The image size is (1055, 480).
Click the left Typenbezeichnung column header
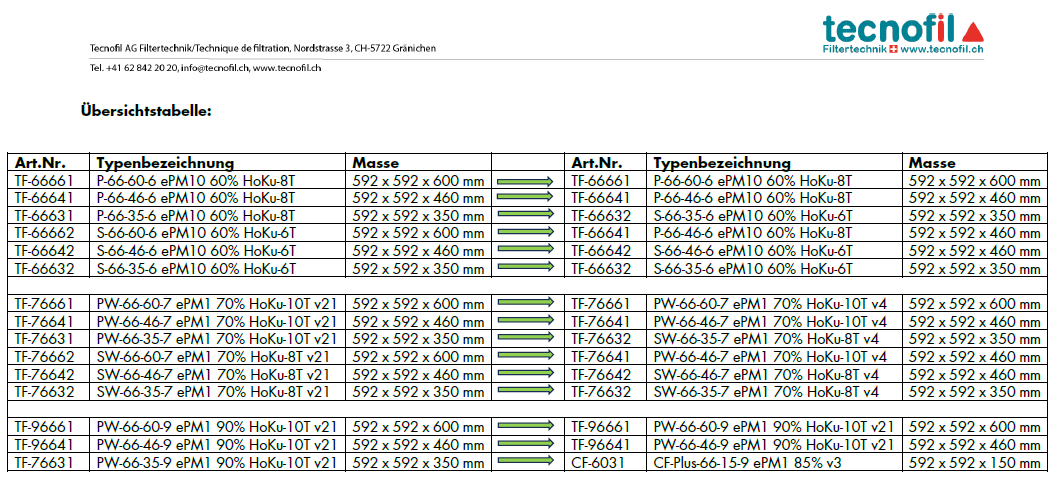point(165,163)
